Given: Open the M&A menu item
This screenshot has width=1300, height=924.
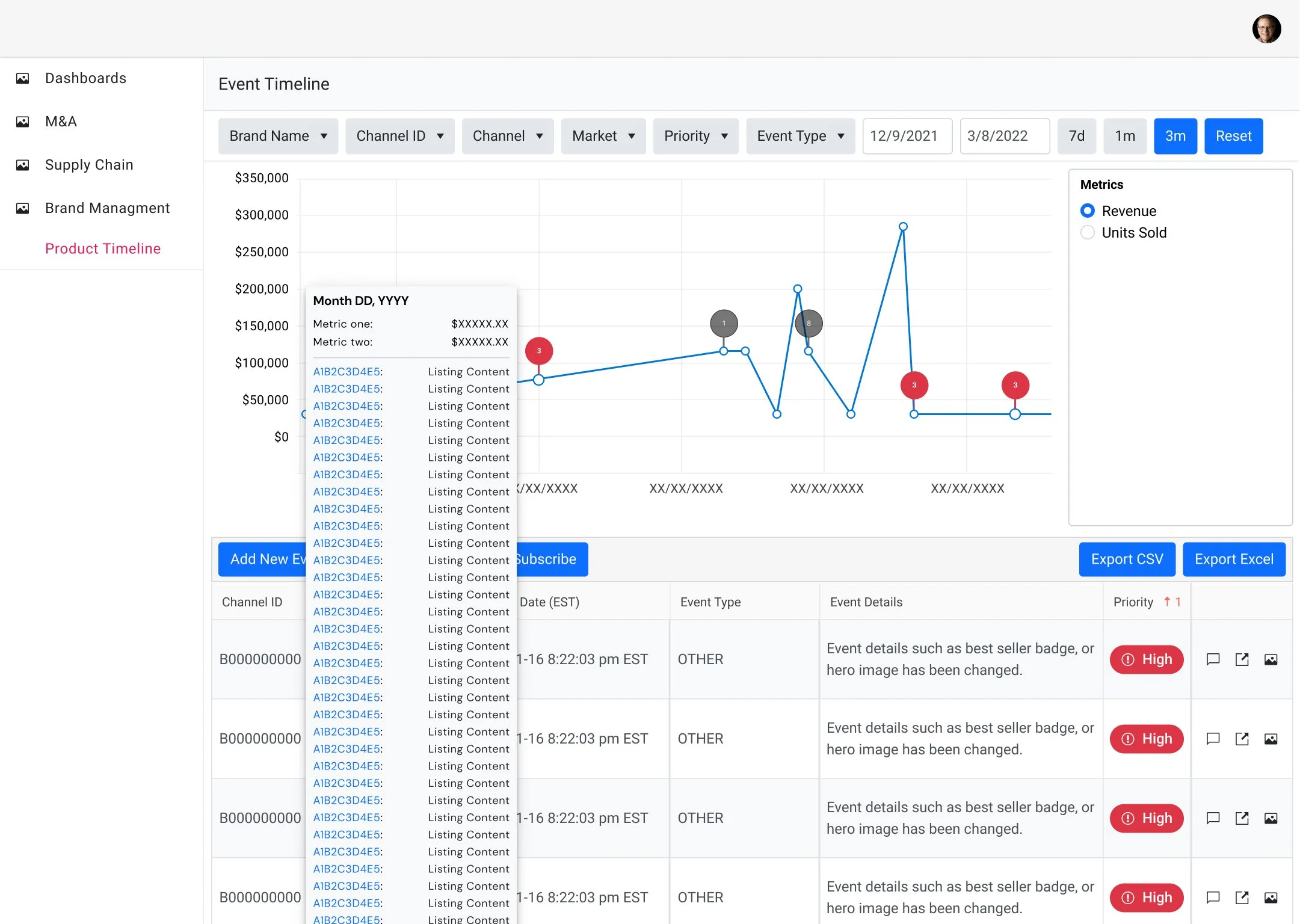Looking at the screenshot, I should point(61,122).
